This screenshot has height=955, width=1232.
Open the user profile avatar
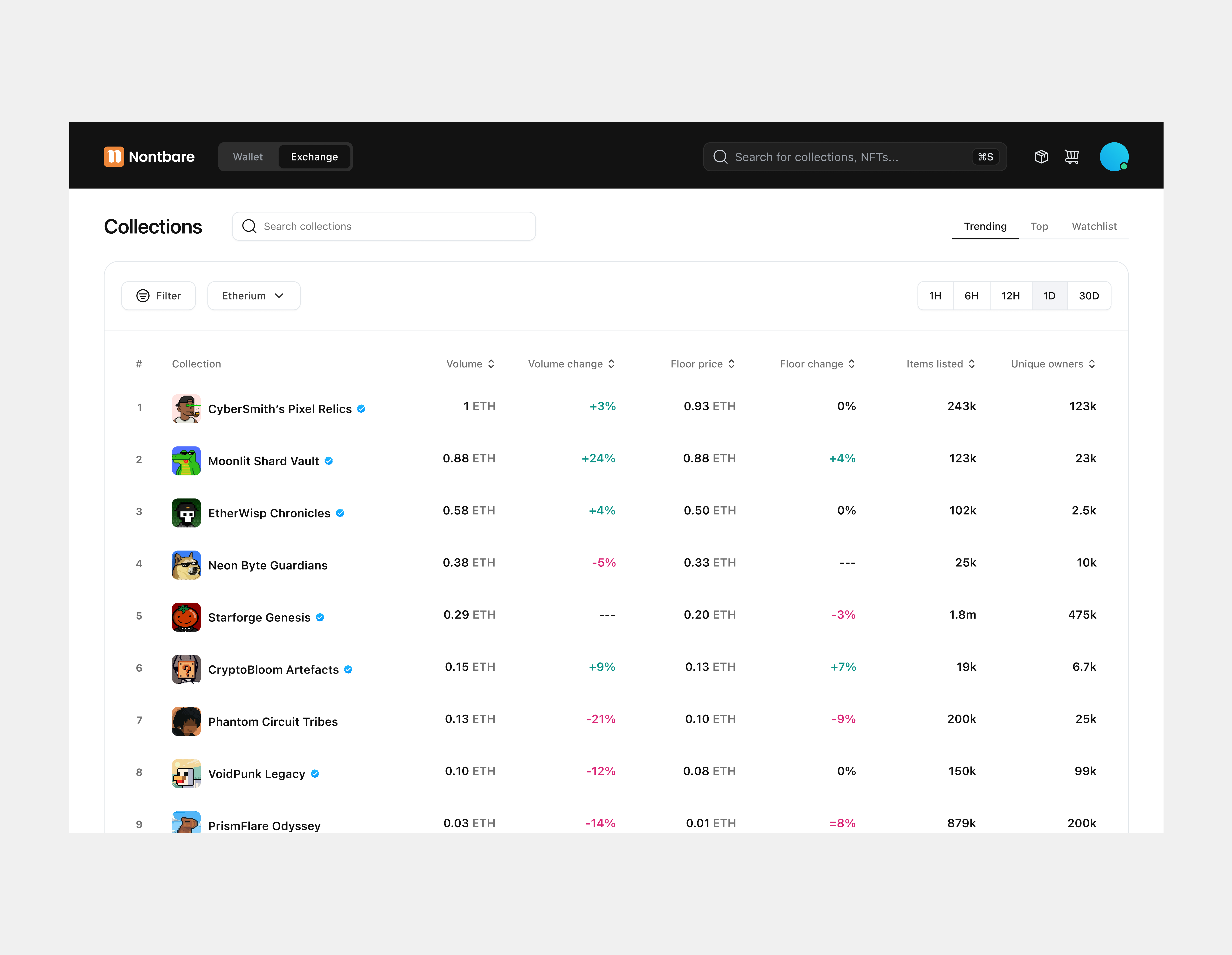tap(1114, 157)
